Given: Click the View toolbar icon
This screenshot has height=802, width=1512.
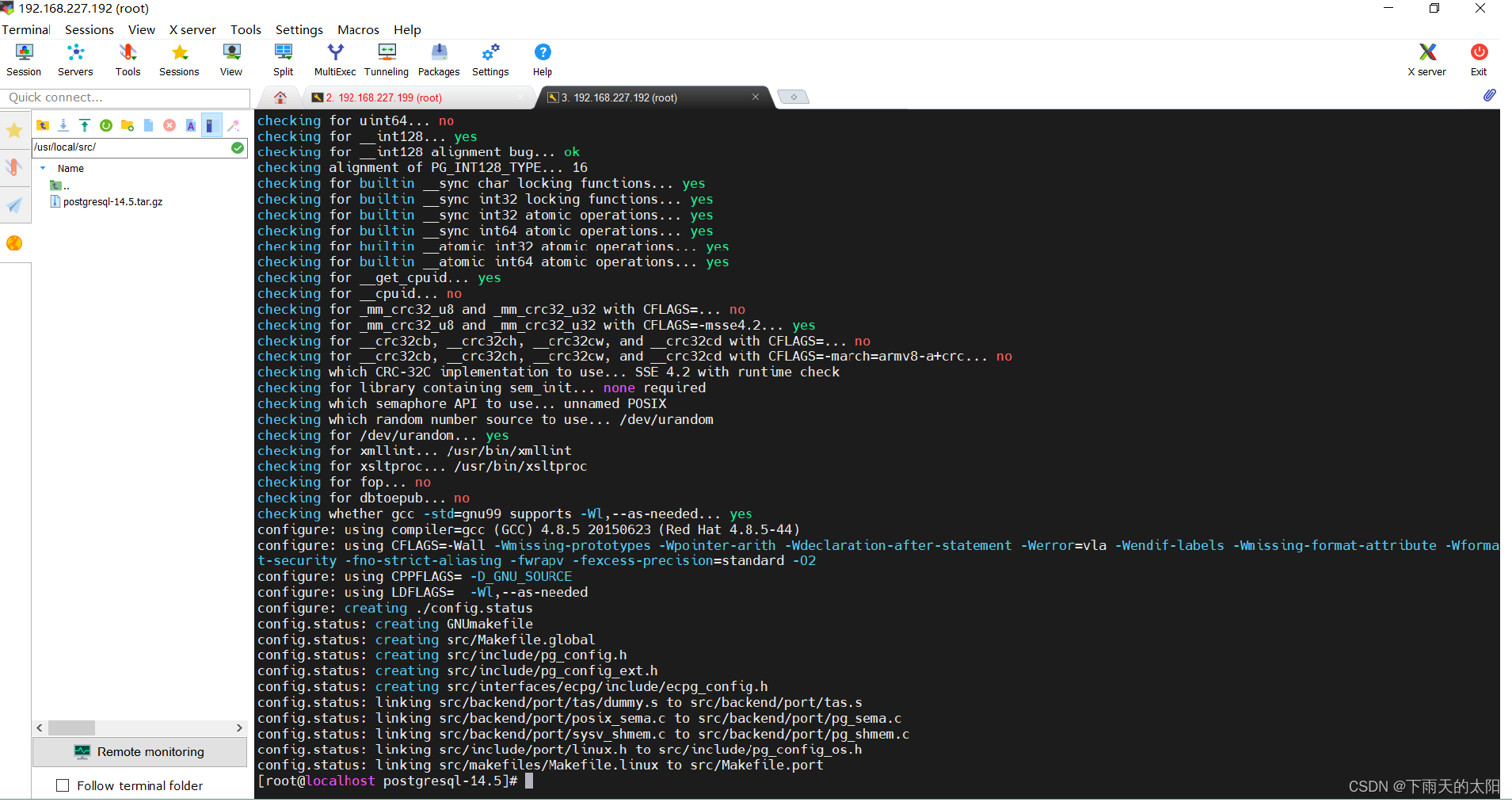Looking at the screenshot, I should (x=231, y=60).
